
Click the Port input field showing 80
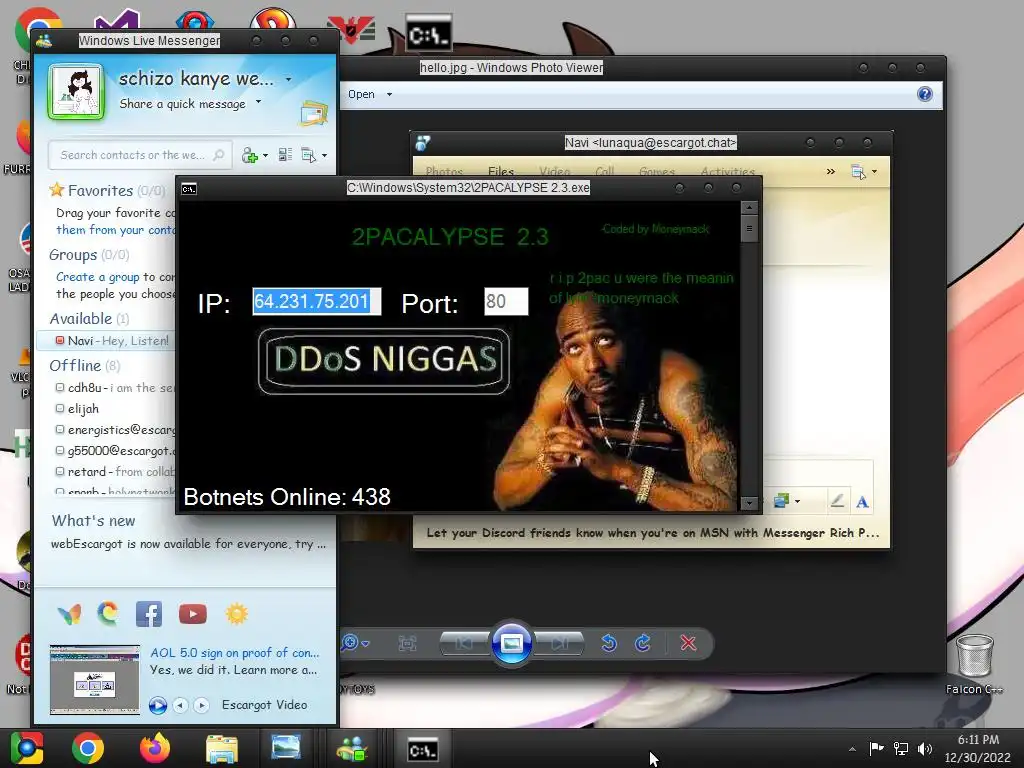click(x=506, y=302)
